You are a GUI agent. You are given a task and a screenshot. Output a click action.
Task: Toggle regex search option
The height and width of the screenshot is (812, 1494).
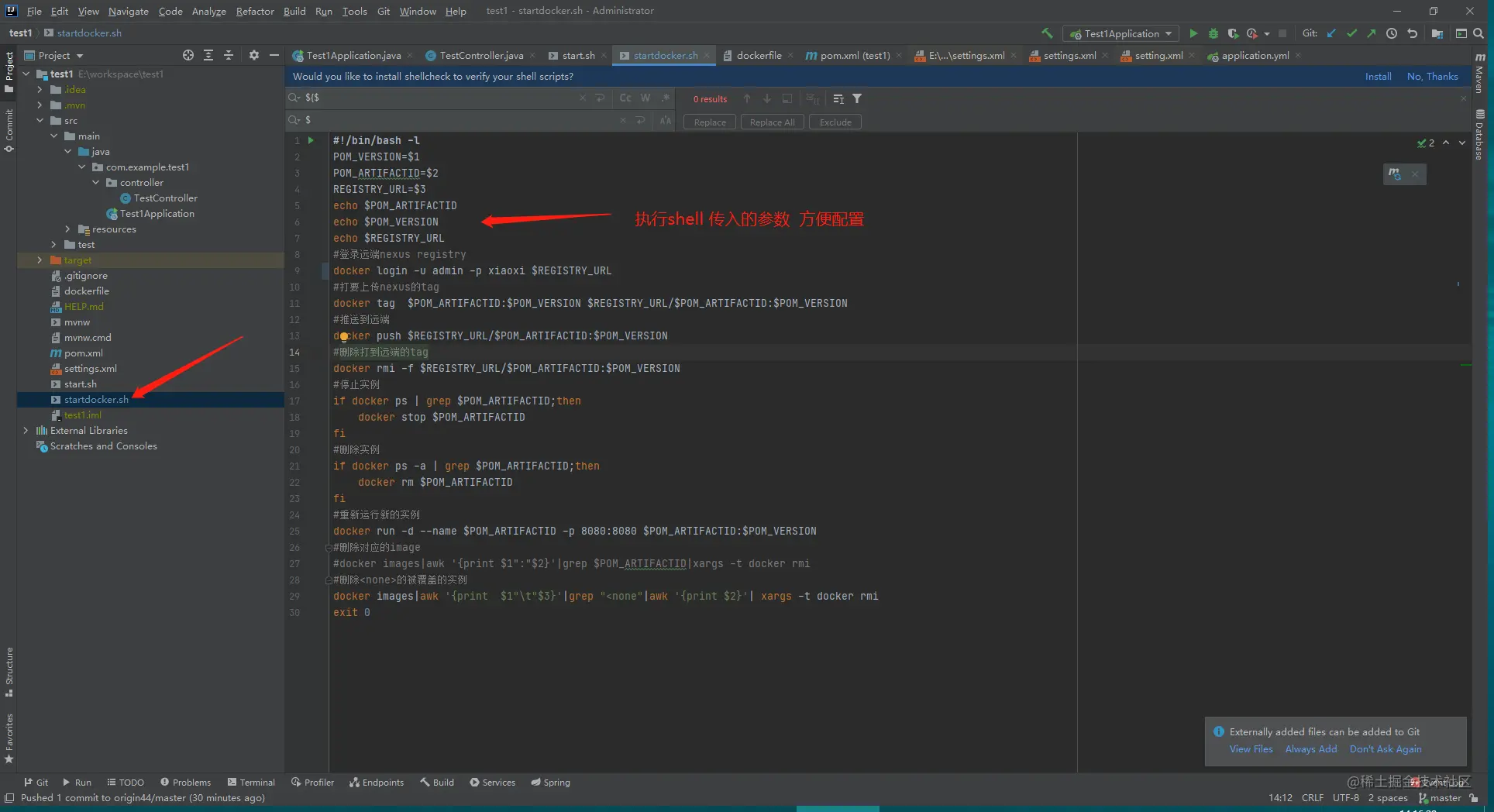[666, 98]
